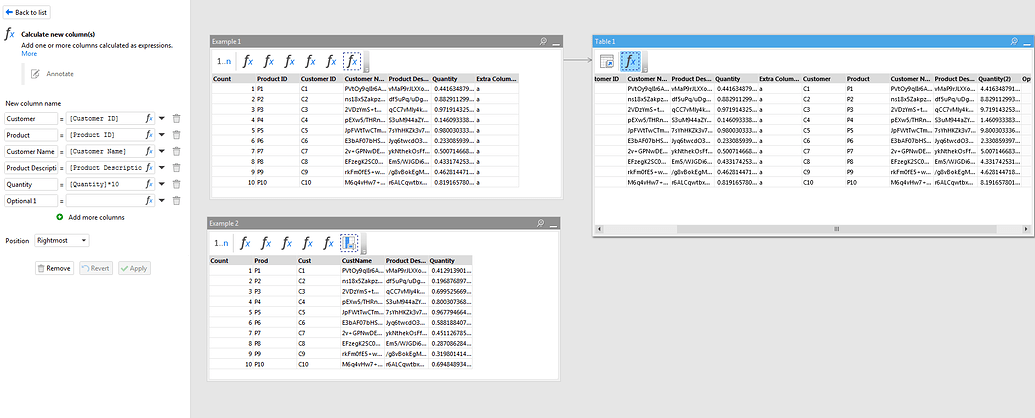
Task: Expand column picker dropdown for Quantity row
Action: [162, 184]
